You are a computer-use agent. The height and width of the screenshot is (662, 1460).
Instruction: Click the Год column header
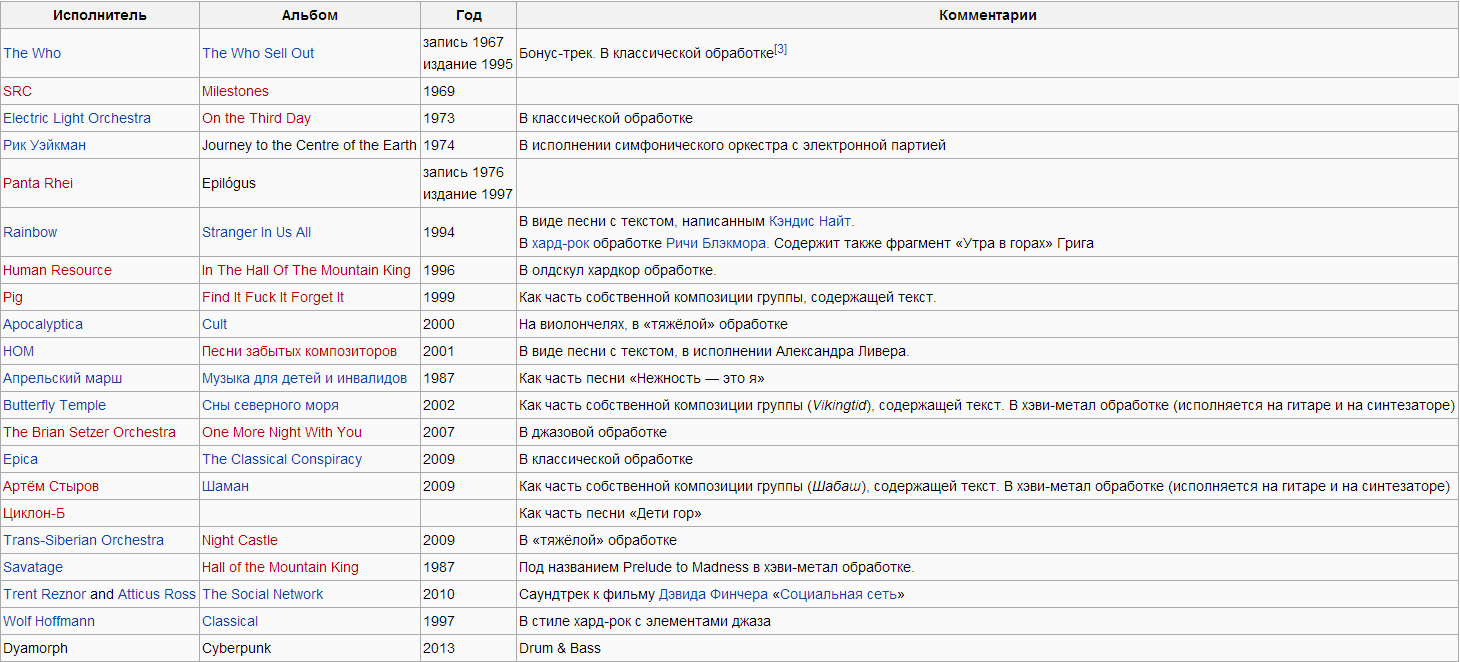(468, 15)
